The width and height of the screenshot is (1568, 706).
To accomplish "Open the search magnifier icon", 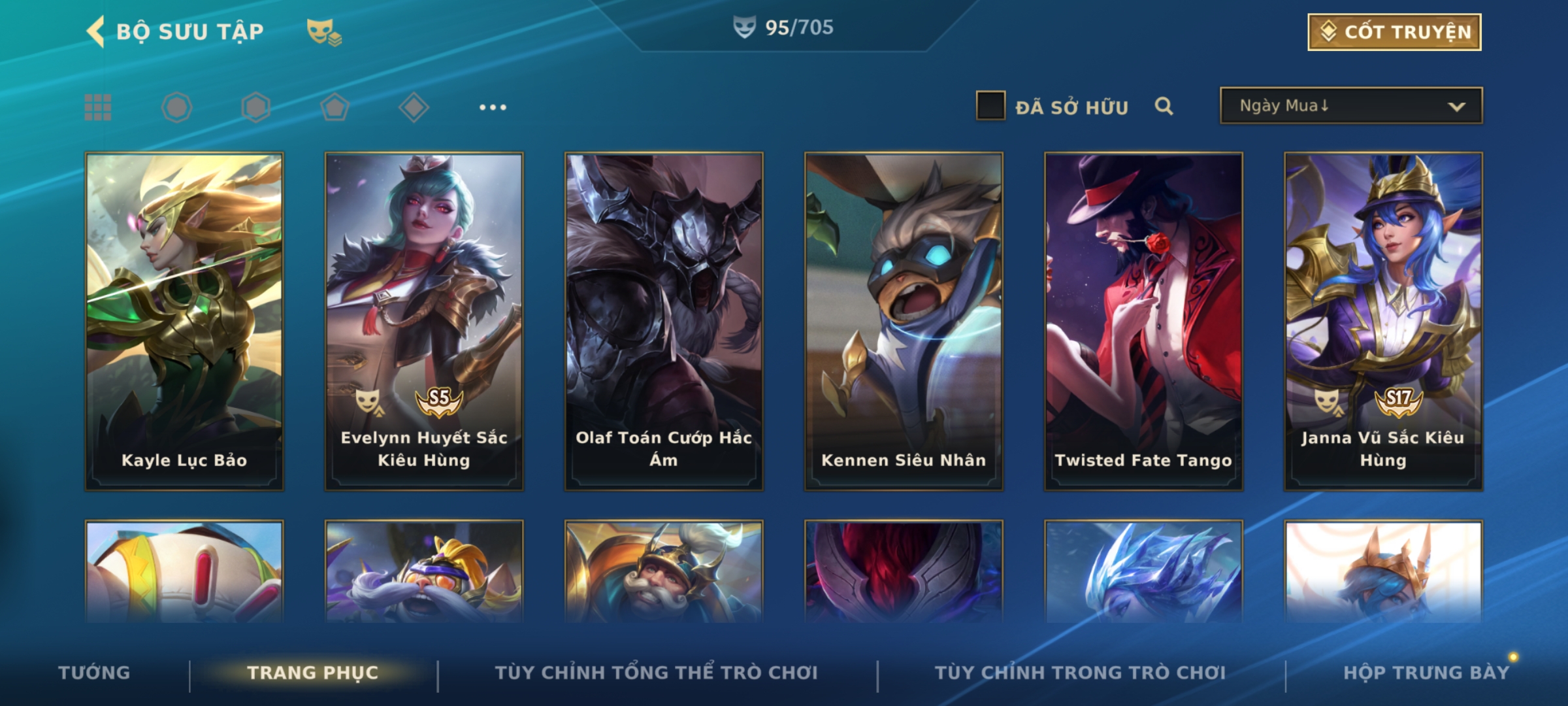I will tap(1164, 106).
